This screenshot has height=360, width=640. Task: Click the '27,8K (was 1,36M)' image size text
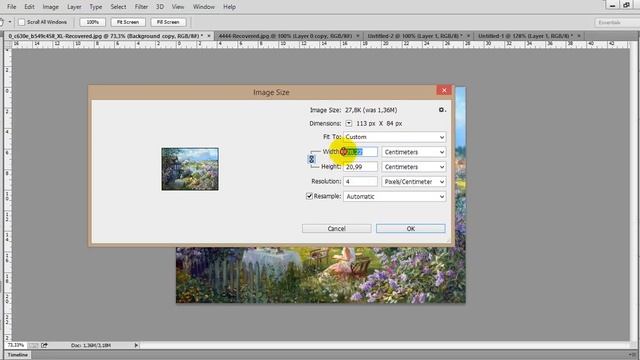coord(371,110)
